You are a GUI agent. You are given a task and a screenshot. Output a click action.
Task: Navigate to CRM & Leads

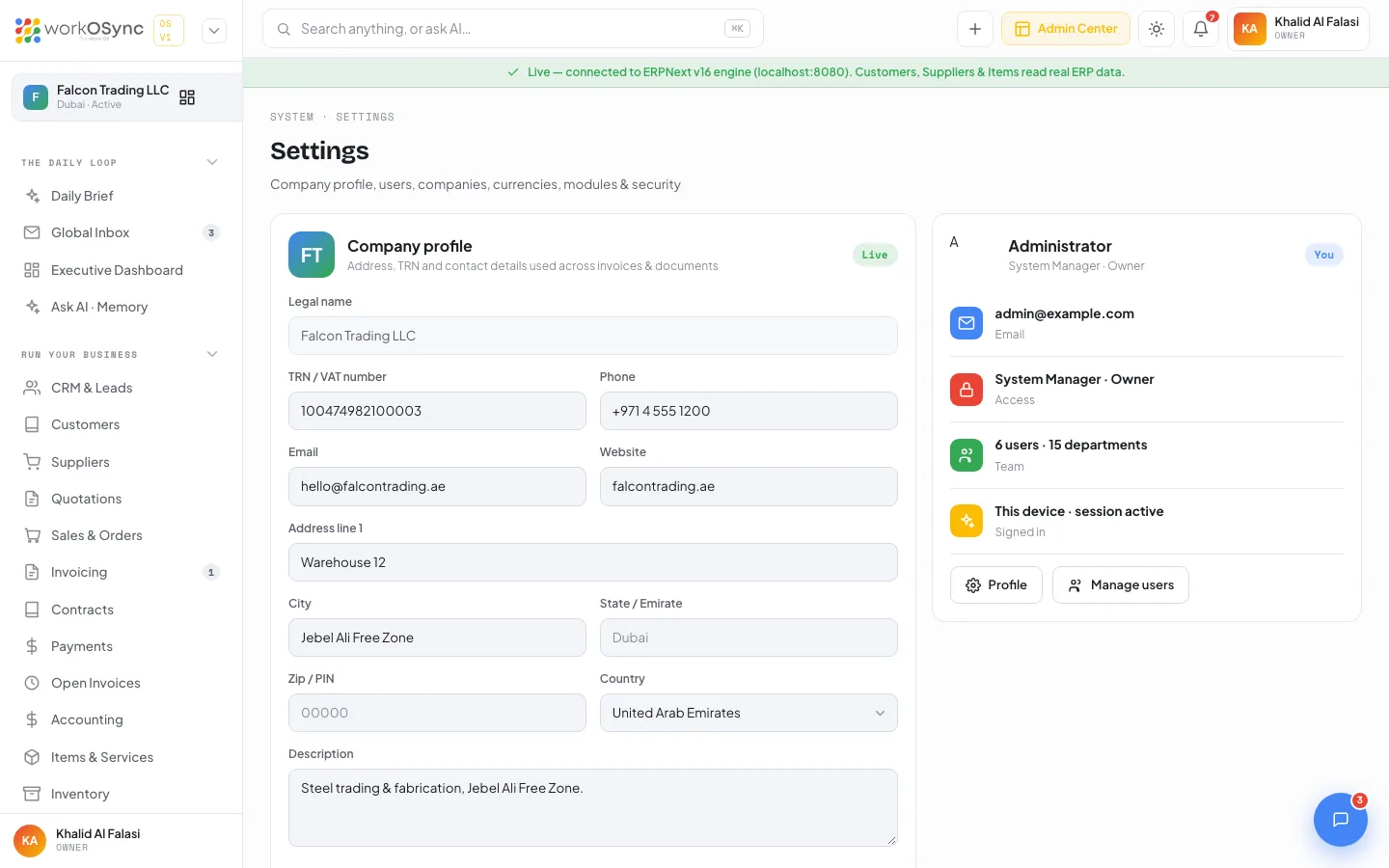[x=122, y=388]
